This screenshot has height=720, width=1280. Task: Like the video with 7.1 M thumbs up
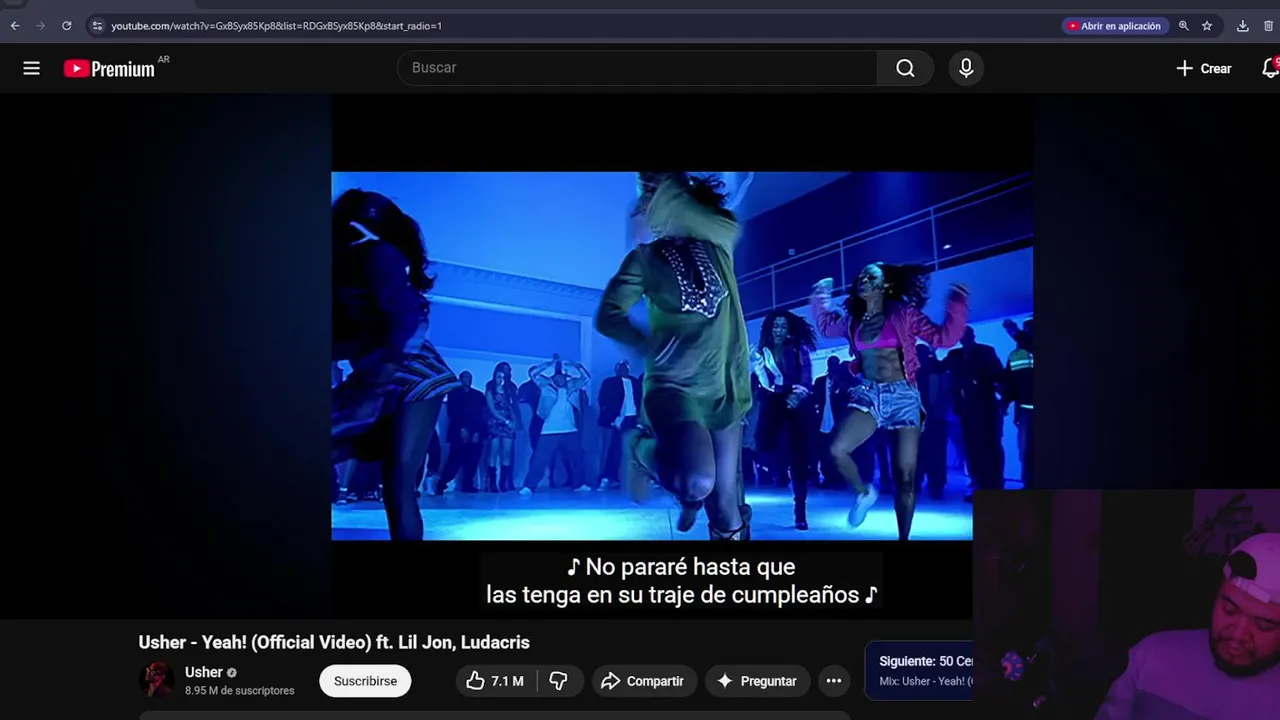pyautogui.click(x=496, y=681)
